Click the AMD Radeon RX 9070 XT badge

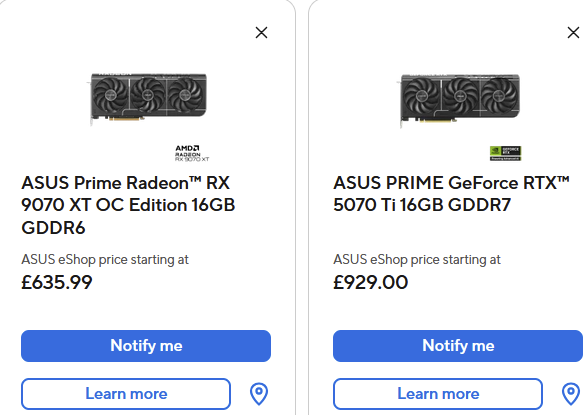[x=192, y=153]
